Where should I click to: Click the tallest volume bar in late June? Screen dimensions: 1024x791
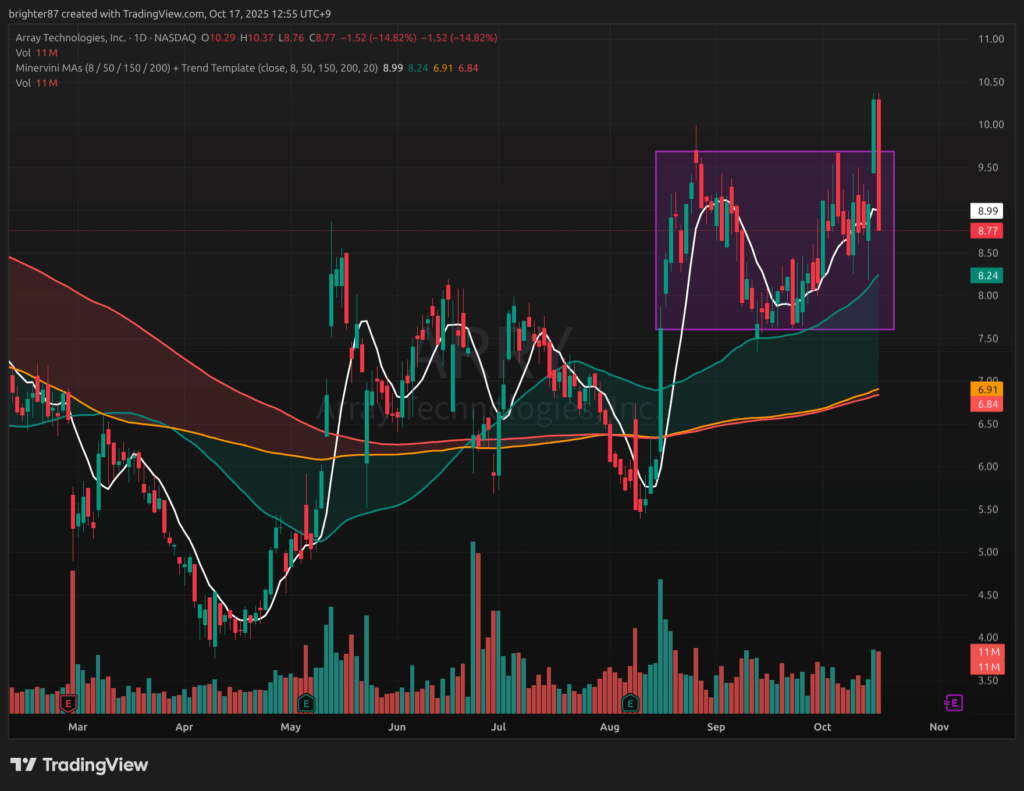(x=473, y=620)
